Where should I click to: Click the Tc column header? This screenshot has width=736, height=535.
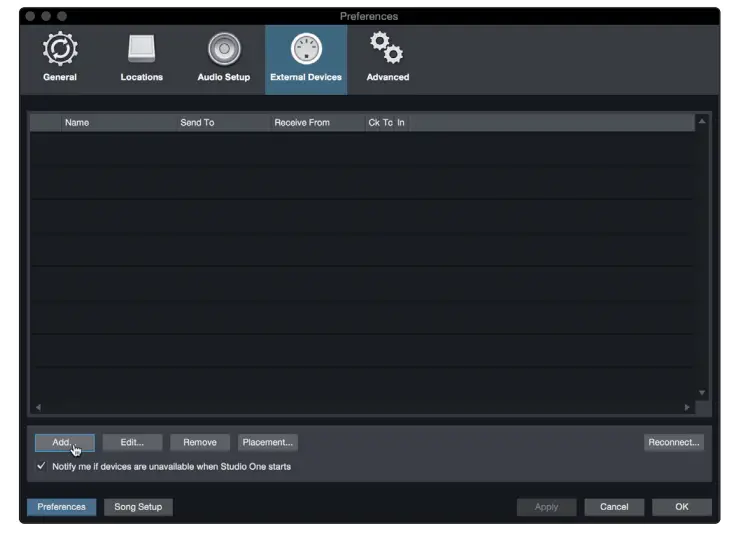pyautogui.click(x=388, y=122)
